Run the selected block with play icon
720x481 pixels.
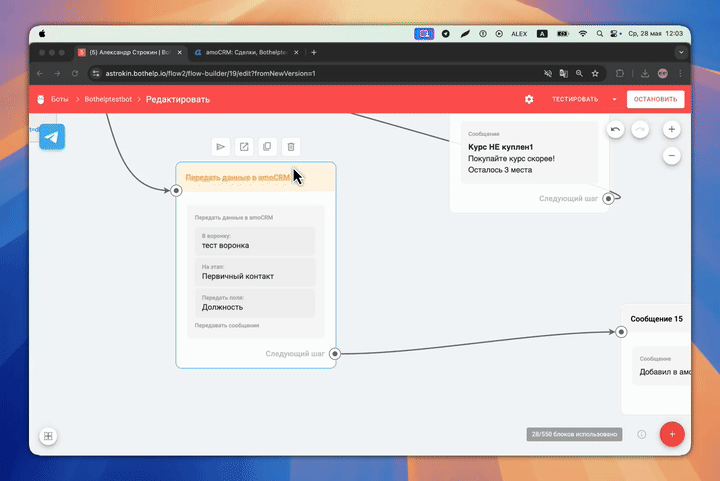coord(221,147)
